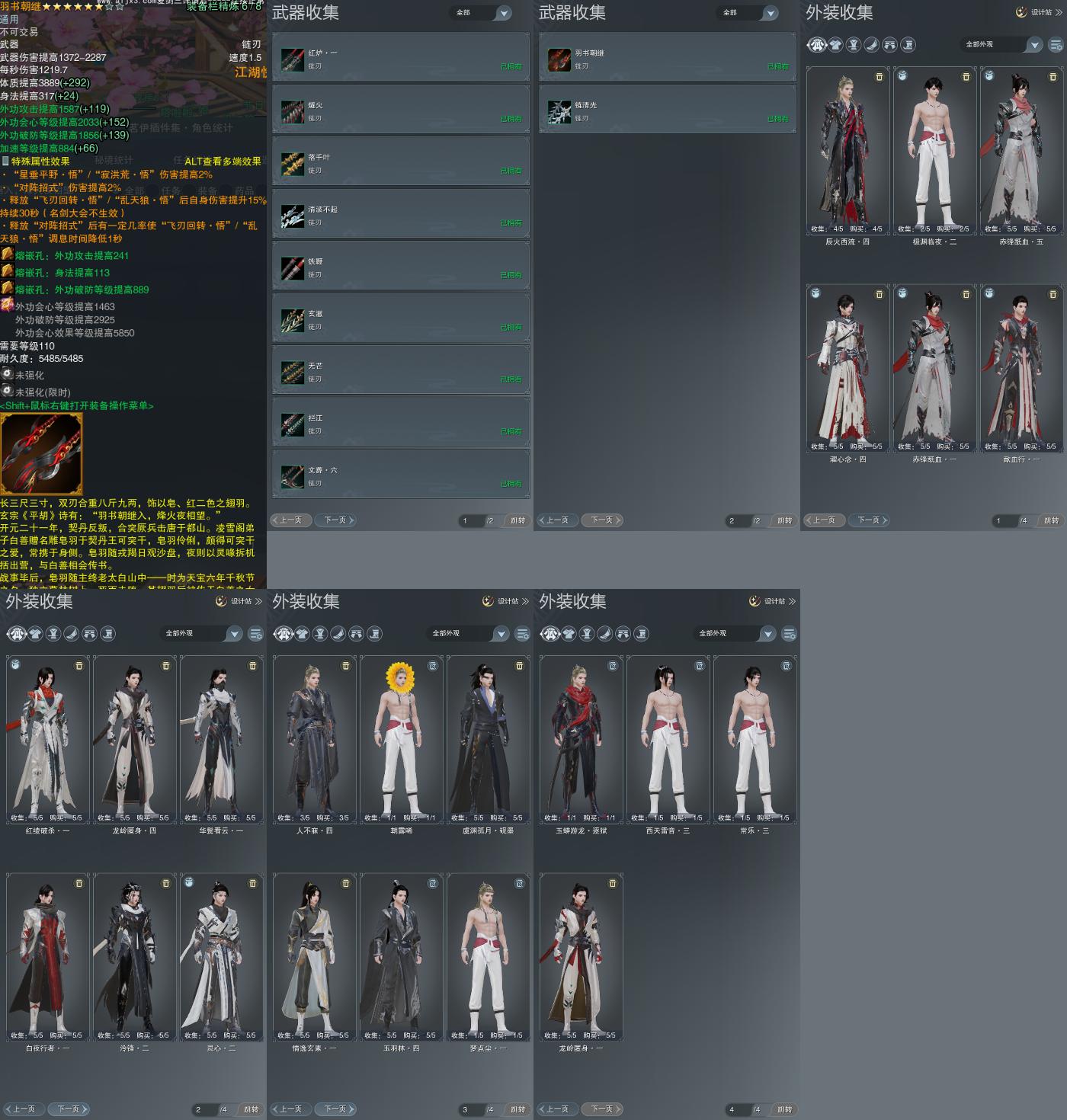Click the large 羽书朝继 weapon preview image

click(41, 453)
